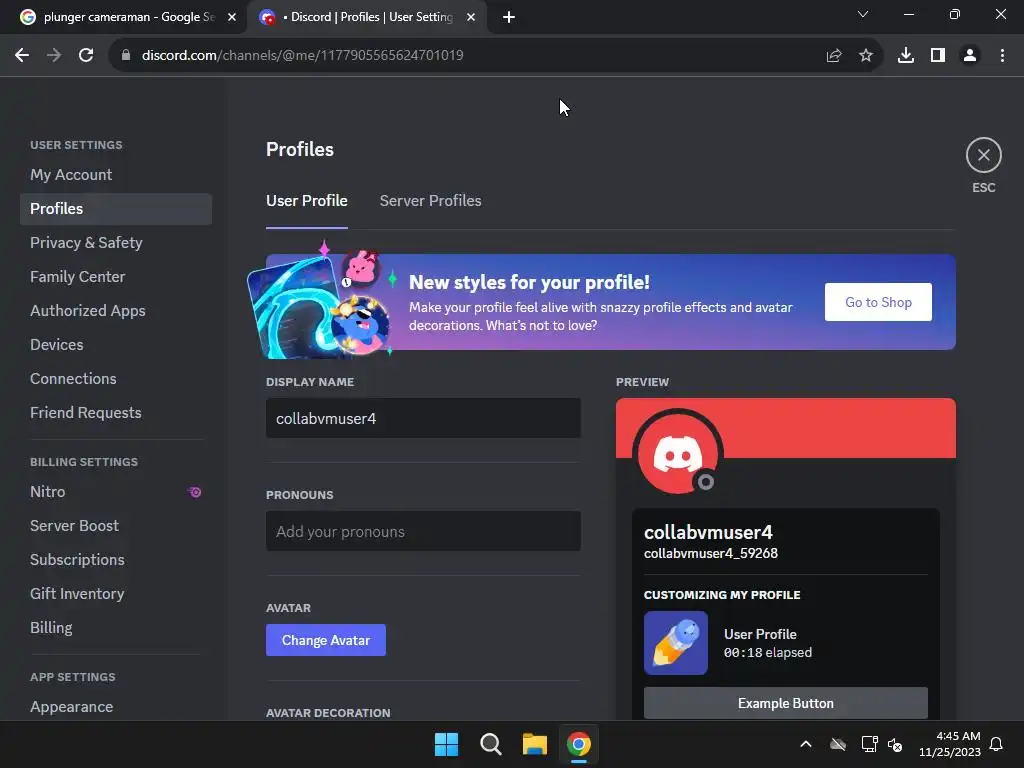The width and height of the screenshot is (1024, 768).
Task: Click the browser address bar URL
Action: (302, 56)
